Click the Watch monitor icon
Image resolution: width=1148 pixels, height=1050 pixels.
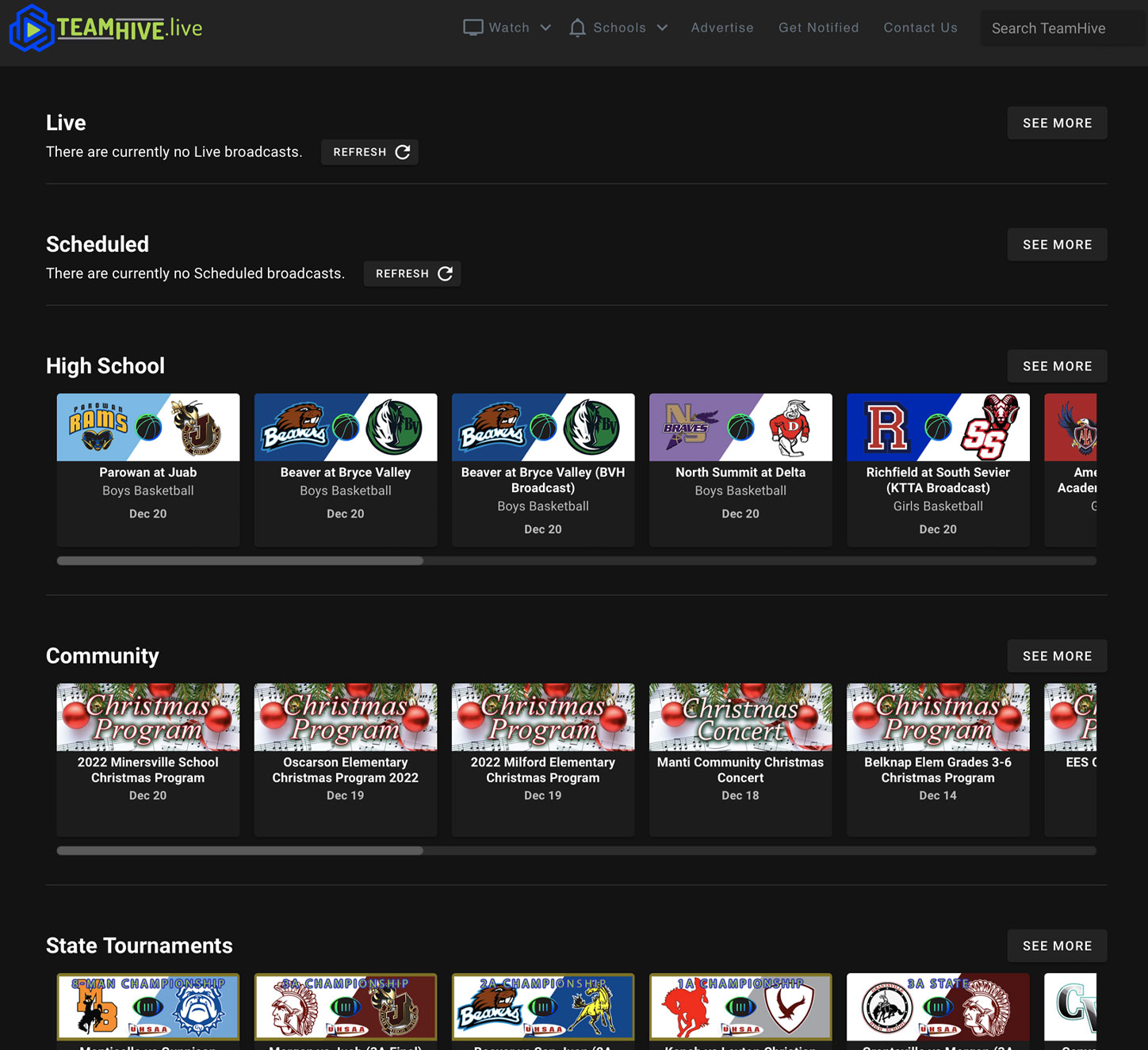(473, 28)
